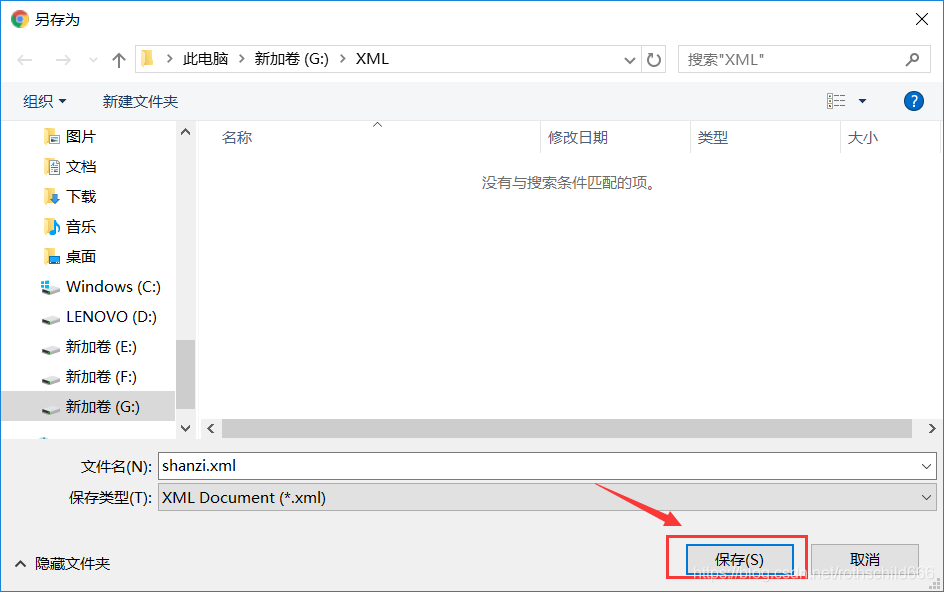Screen dimensions: 944x592
Task: Change view with the view layout icon
Action: (836, 101)
